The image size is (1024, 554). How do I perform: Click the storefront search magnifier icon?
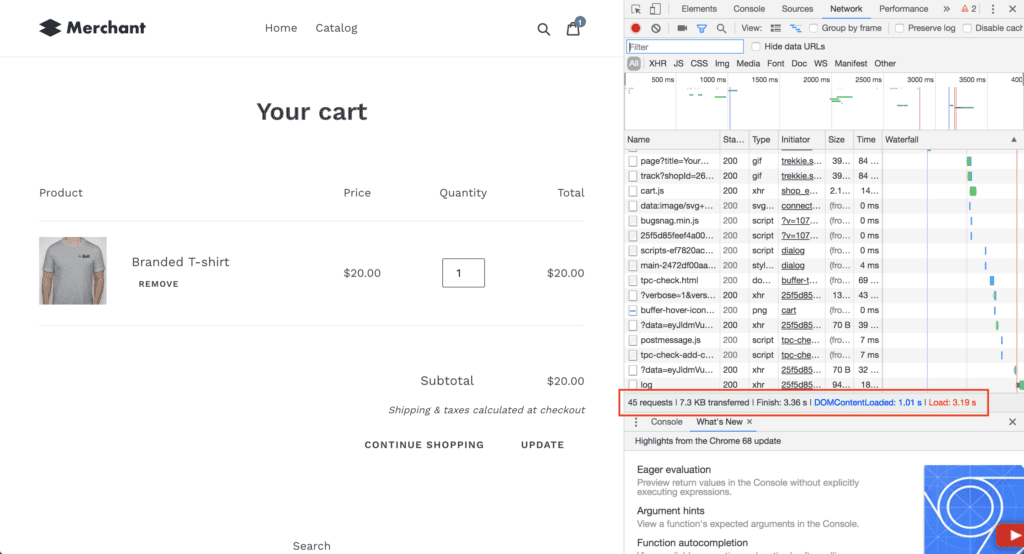[x=543, y=29]
